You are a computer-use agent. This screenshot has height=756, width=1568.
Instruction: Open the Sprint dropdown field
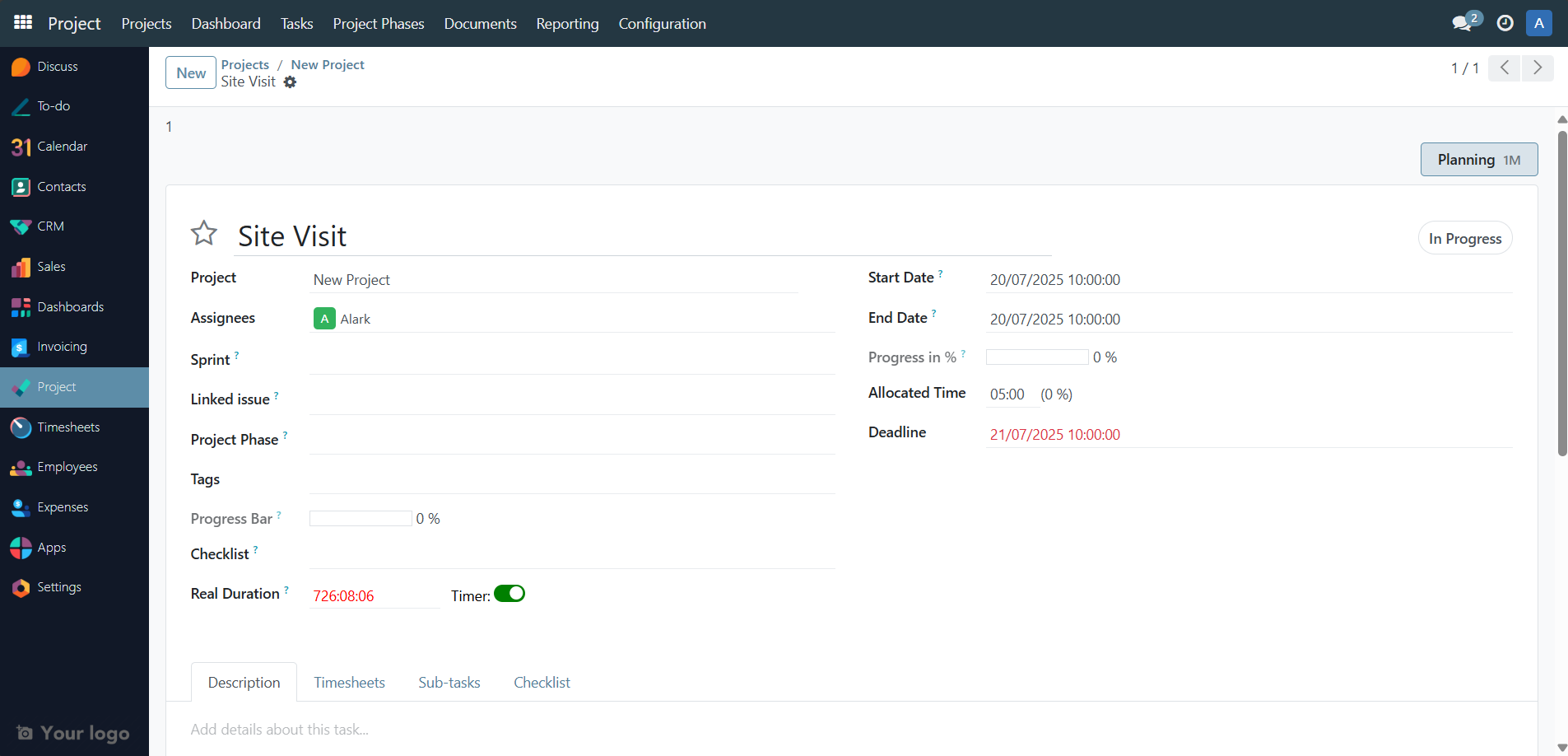click(571, 360)
